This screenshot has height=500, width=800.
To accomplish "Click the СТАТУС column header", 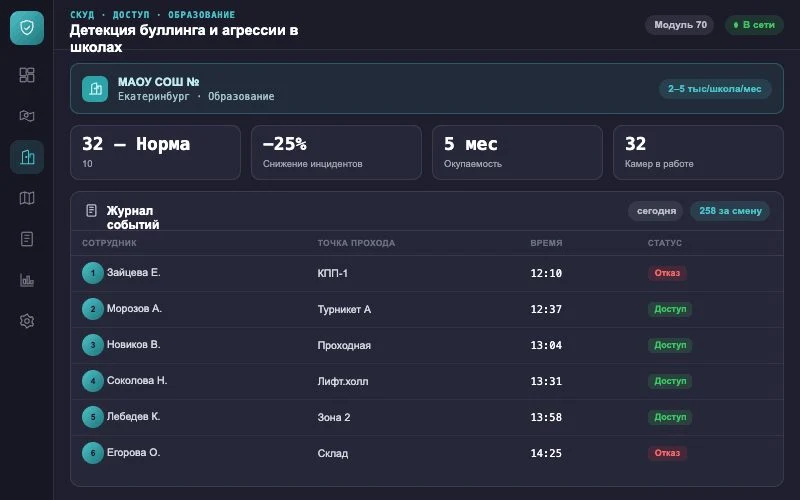I will click(664, 243).
